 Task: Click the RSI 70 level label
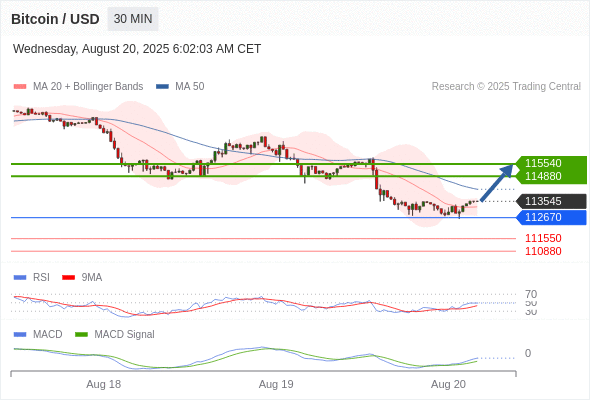[x=531, y=294]
